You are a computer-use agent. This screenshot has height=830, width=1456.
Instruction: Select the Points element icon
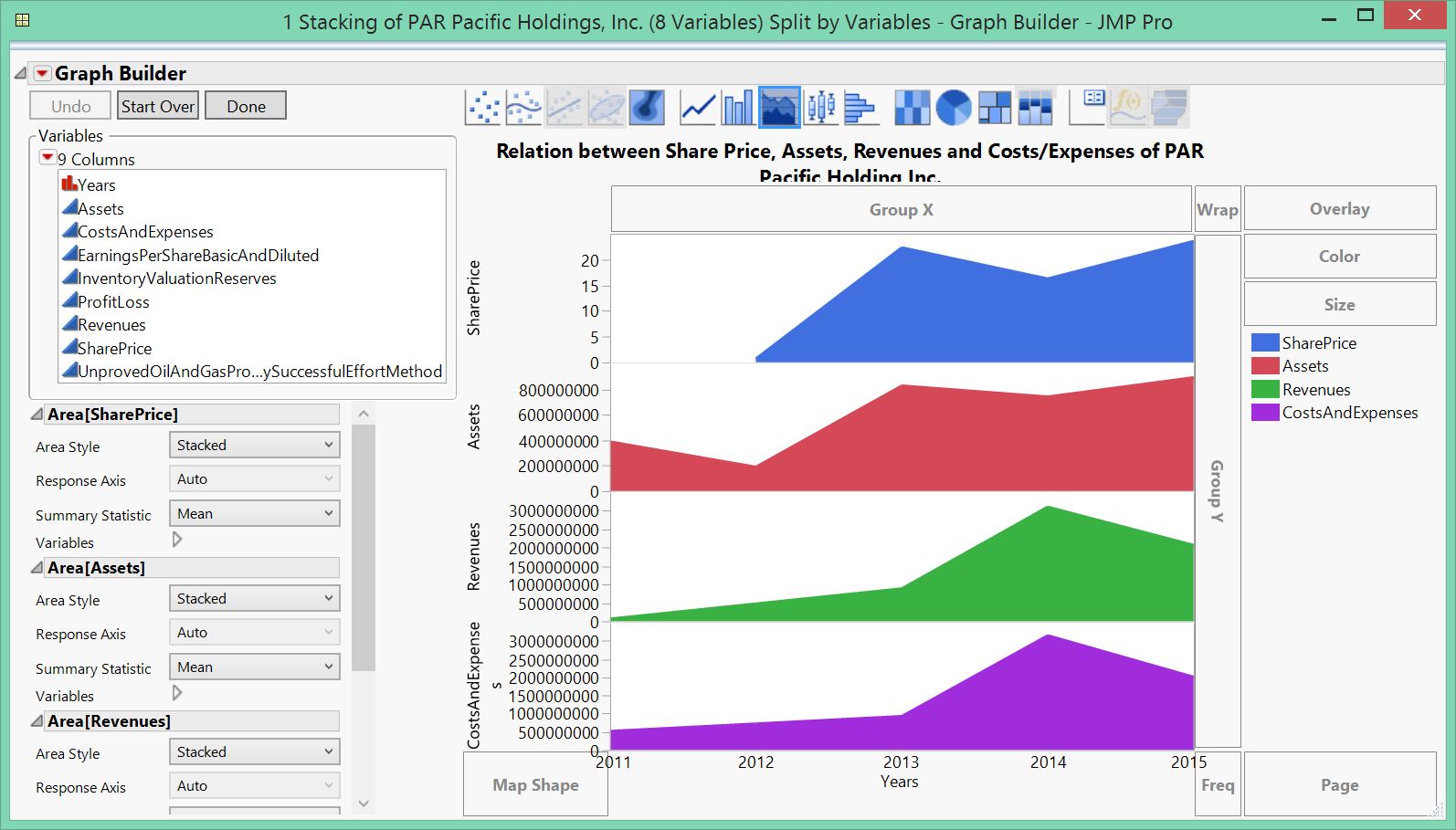pos(483,107)
